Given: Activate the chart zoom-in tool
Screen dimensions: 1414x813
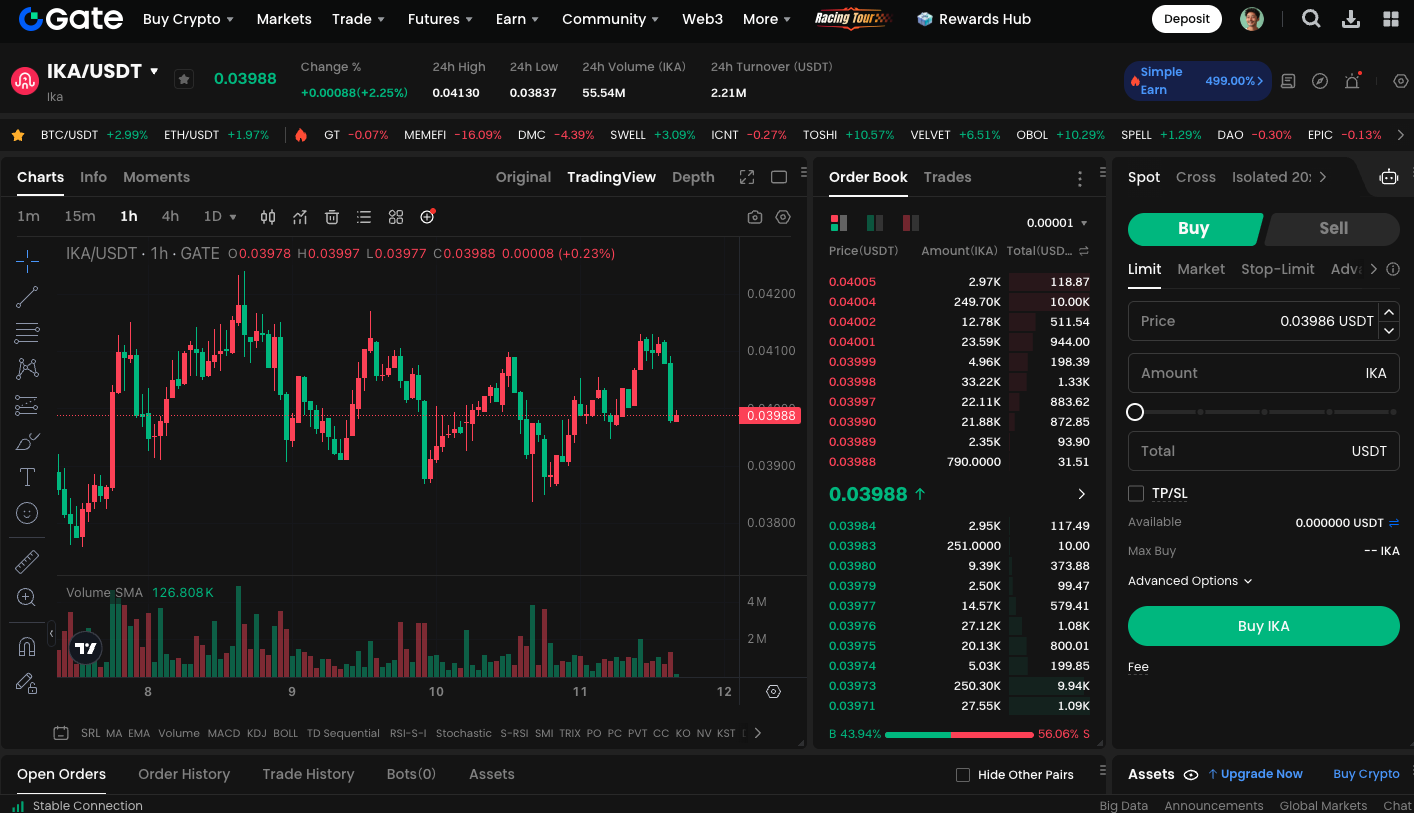Looking at the screenshot, I should (x=27, y=598).
